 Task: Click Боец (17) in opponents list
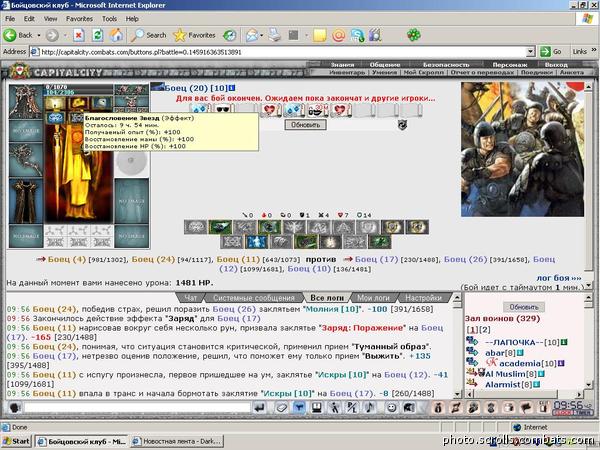coord(377,259)
